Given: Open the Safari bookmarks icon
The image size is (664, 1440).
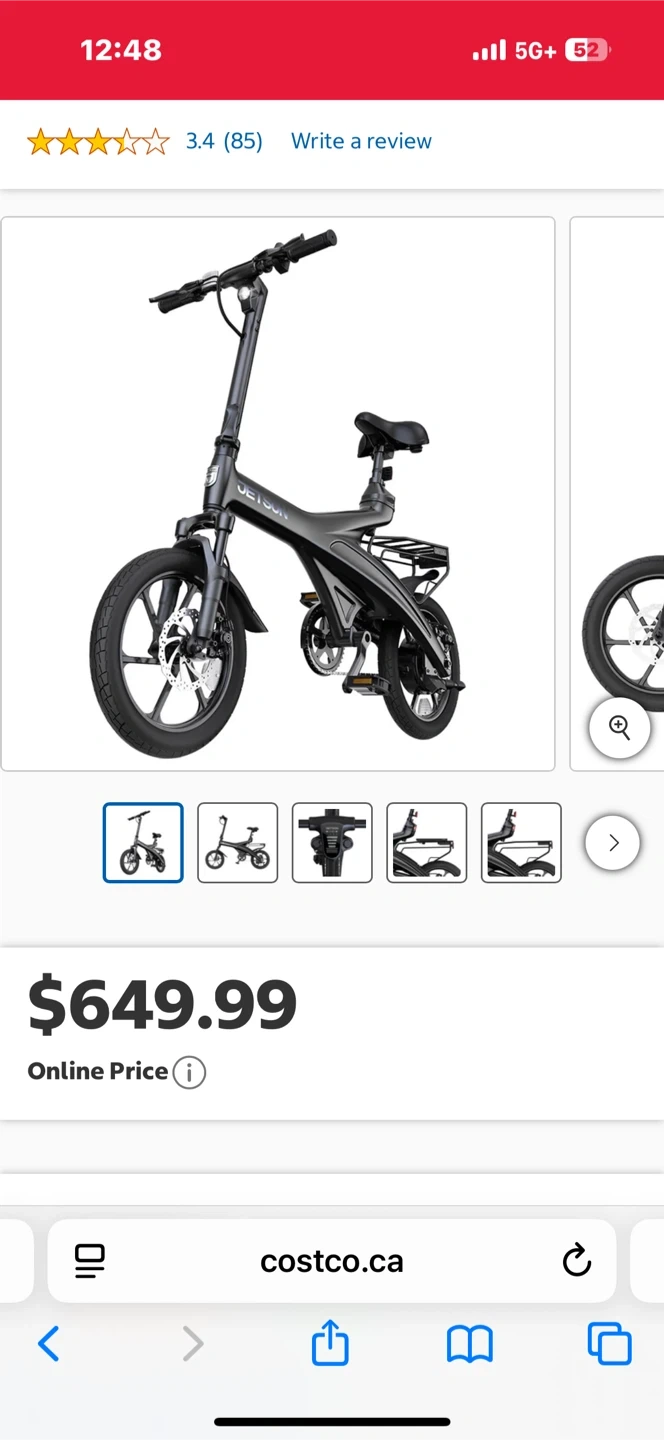Looking at the screenshot, I should coord(470,1345).
